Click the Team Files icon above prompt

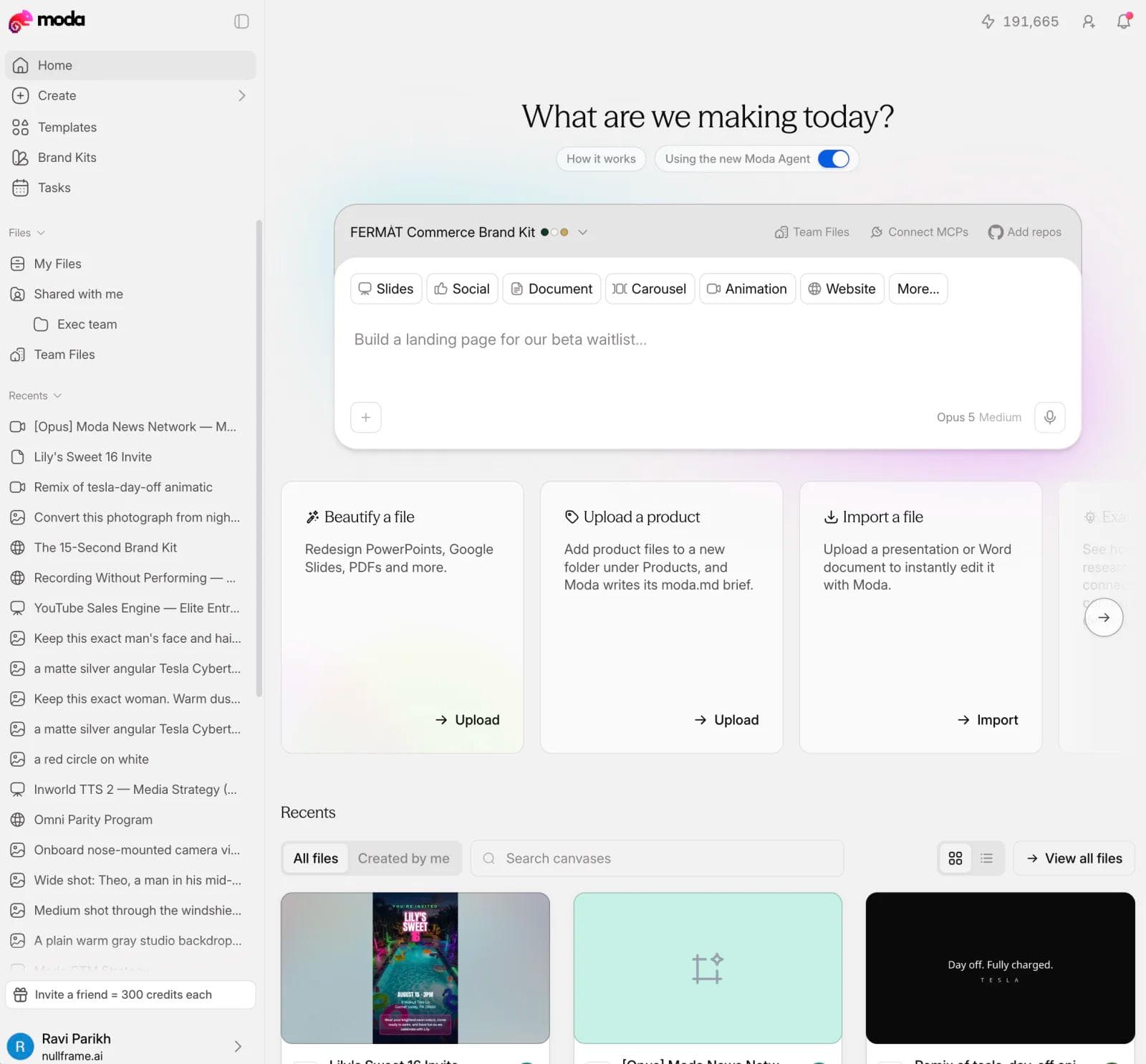pyautogui.click(x=781, y=232)
